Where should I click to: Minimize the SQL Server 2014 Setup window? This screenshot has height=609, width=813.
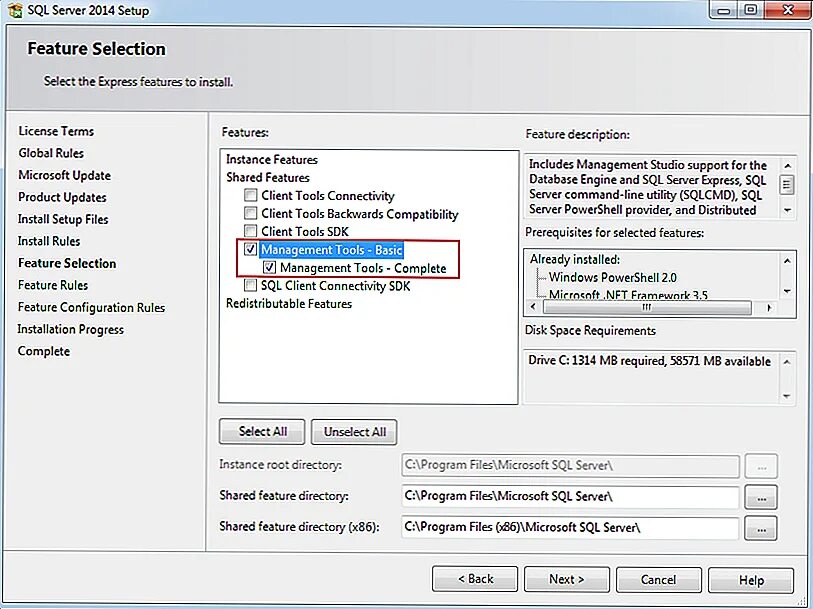point(723,10)
